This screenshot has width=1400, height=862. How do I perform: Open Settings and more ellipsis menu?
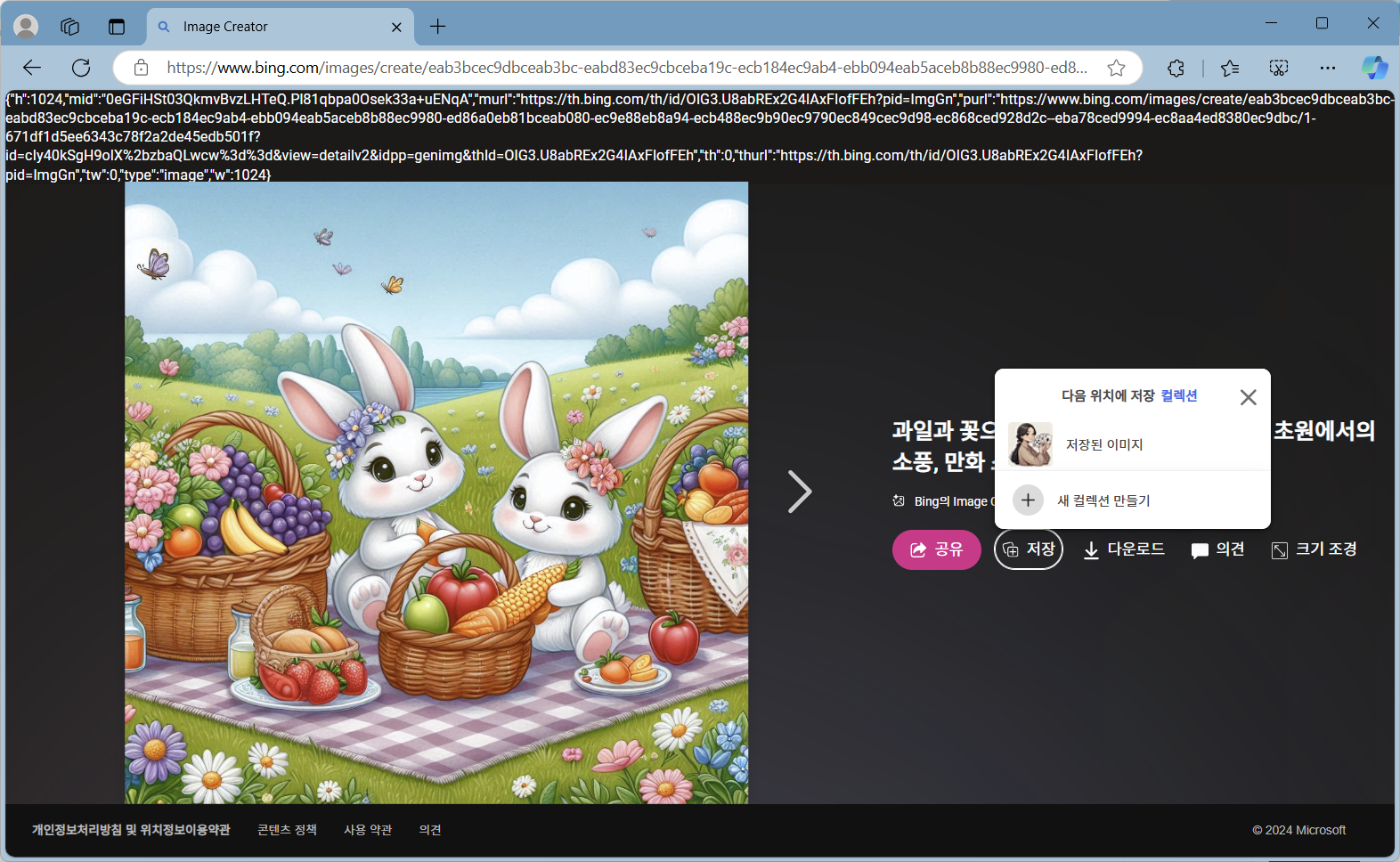point(1328,68)
